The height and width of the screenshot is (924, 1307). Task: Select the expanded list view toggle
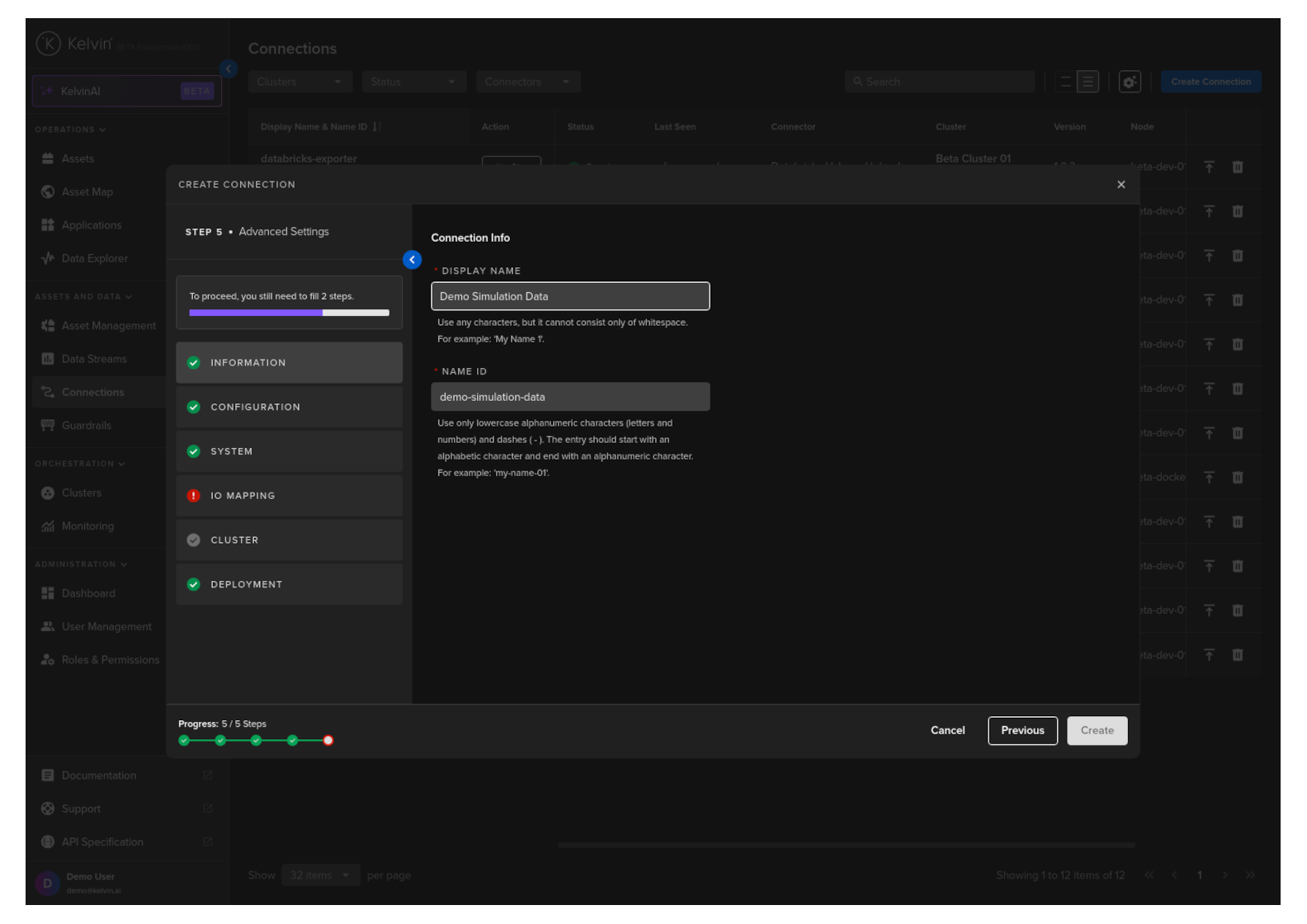[1088, 82]
